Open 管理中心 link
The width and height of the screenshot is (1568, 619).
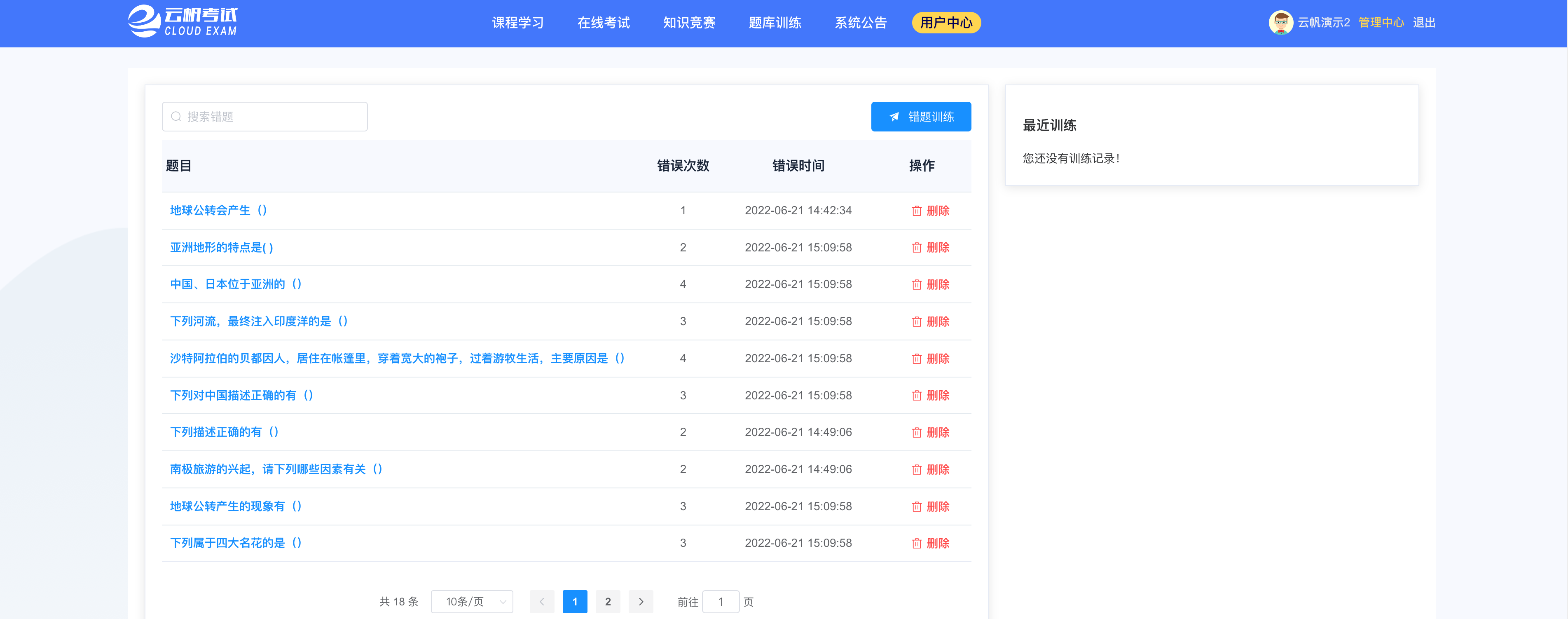click(1381, 23)
